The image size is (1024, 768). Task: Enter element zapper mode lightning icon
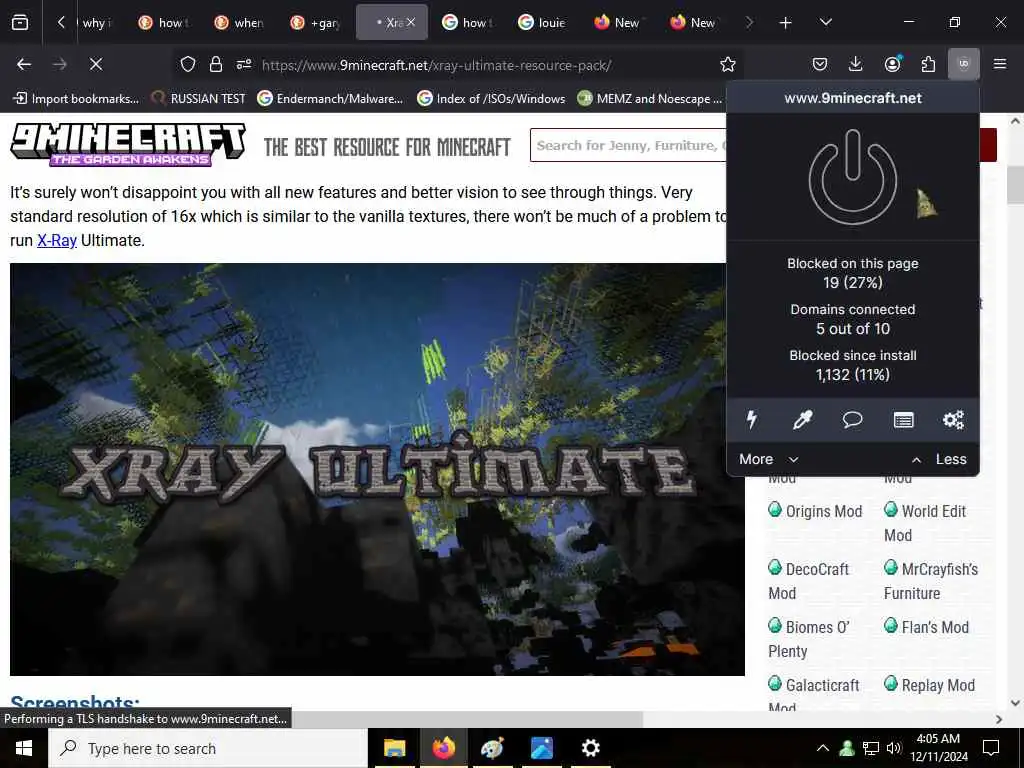pyautogui.click(x=752, y=419)
